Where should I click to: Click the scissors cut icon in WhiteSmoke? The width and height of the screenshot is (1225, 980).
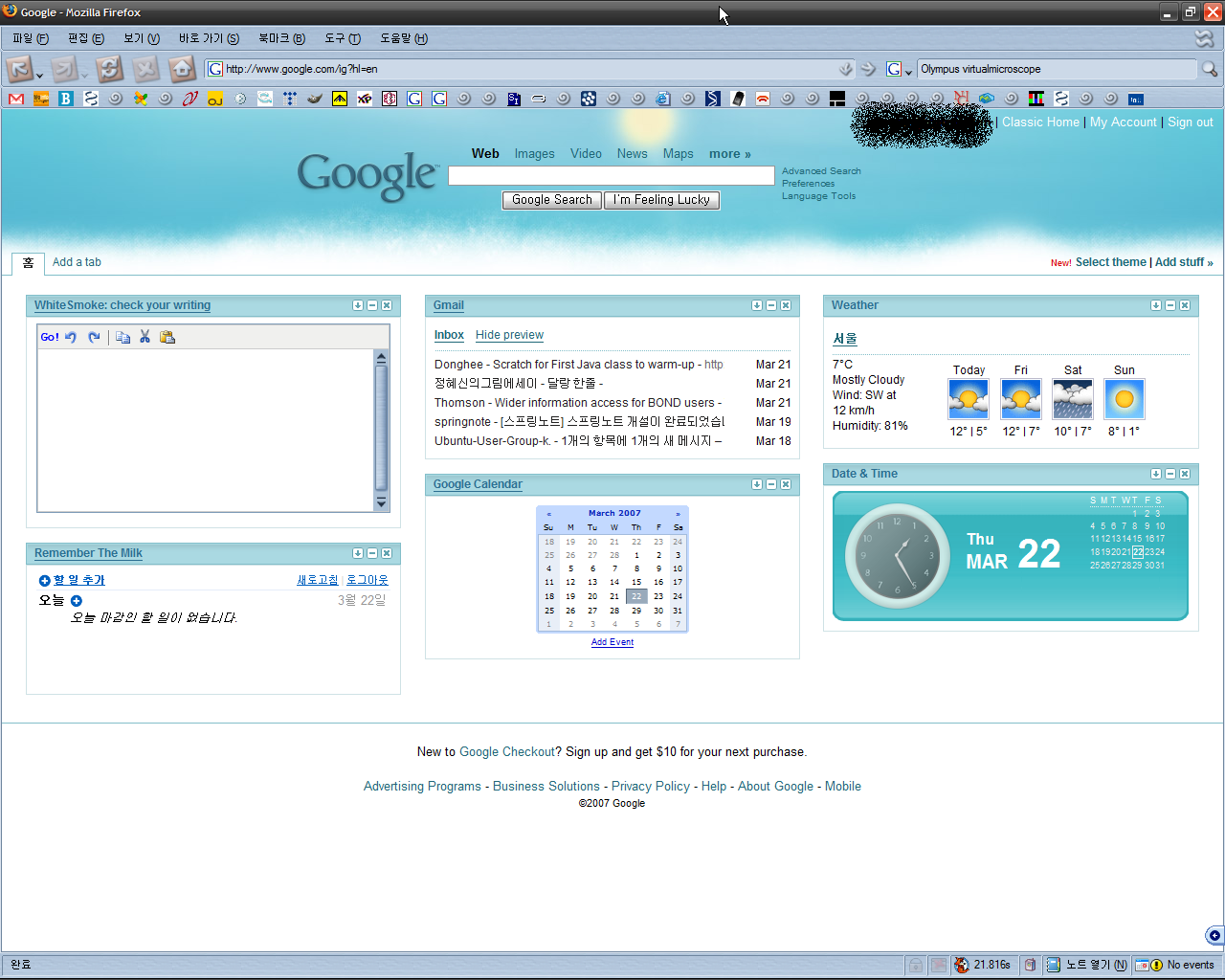(x=145, y=337)
